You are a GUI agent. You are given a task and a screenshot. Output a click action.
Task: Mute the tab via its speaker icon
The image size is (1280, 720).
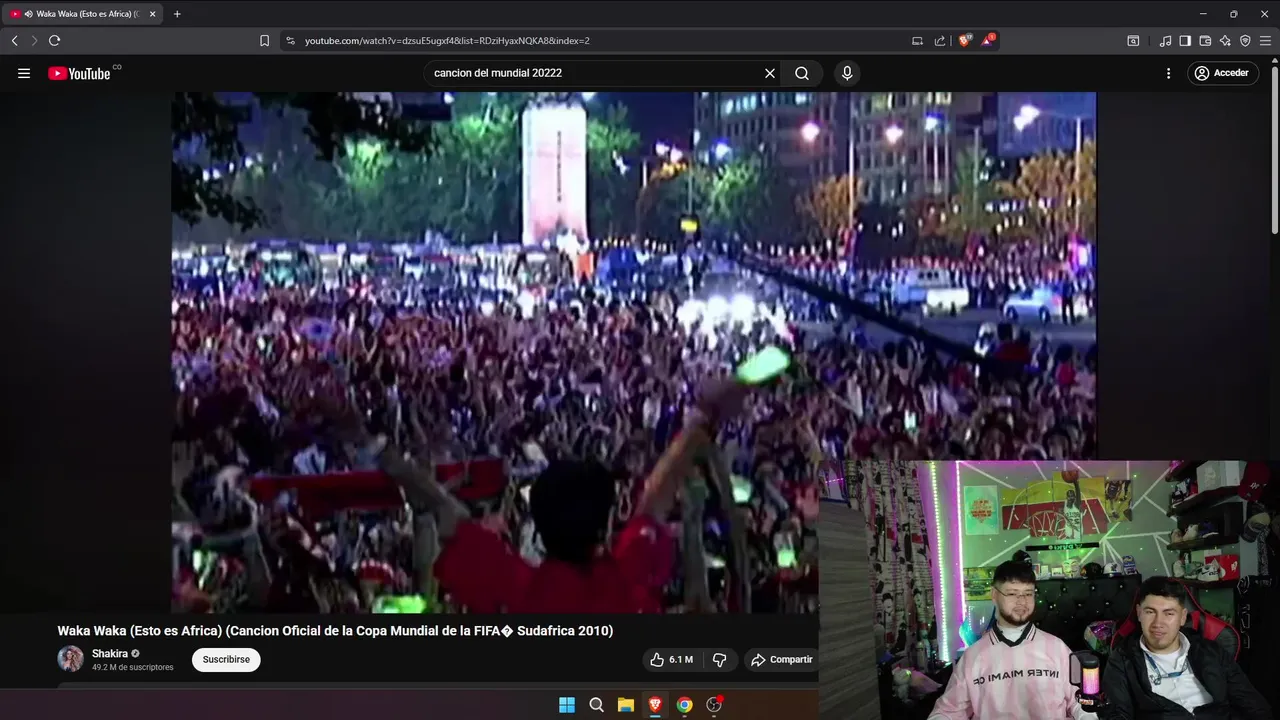tap(28, 14)
